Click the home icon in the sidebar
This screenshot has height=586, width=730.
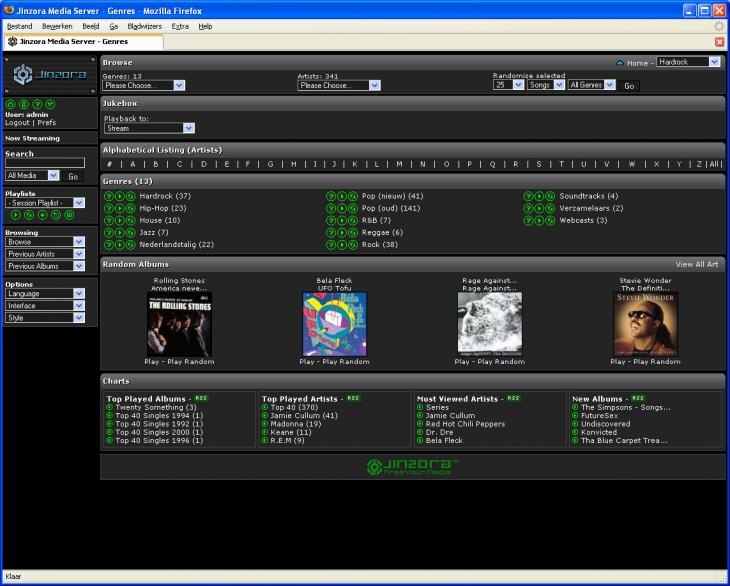click(x=11, y=104)
